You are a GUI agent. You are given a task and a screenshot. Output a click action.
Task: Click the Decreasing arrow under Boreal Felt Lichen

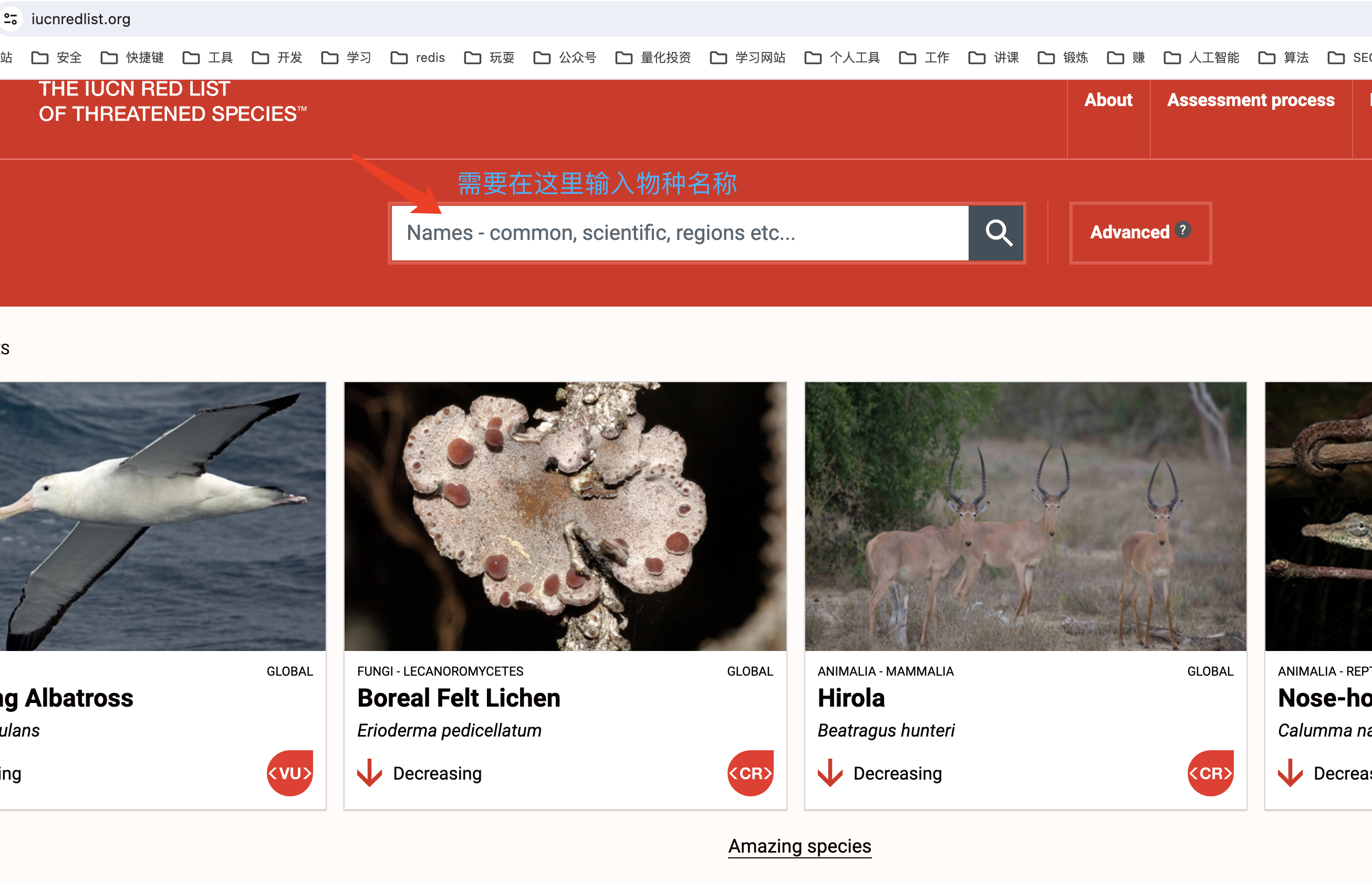click(x=370, y=773)
